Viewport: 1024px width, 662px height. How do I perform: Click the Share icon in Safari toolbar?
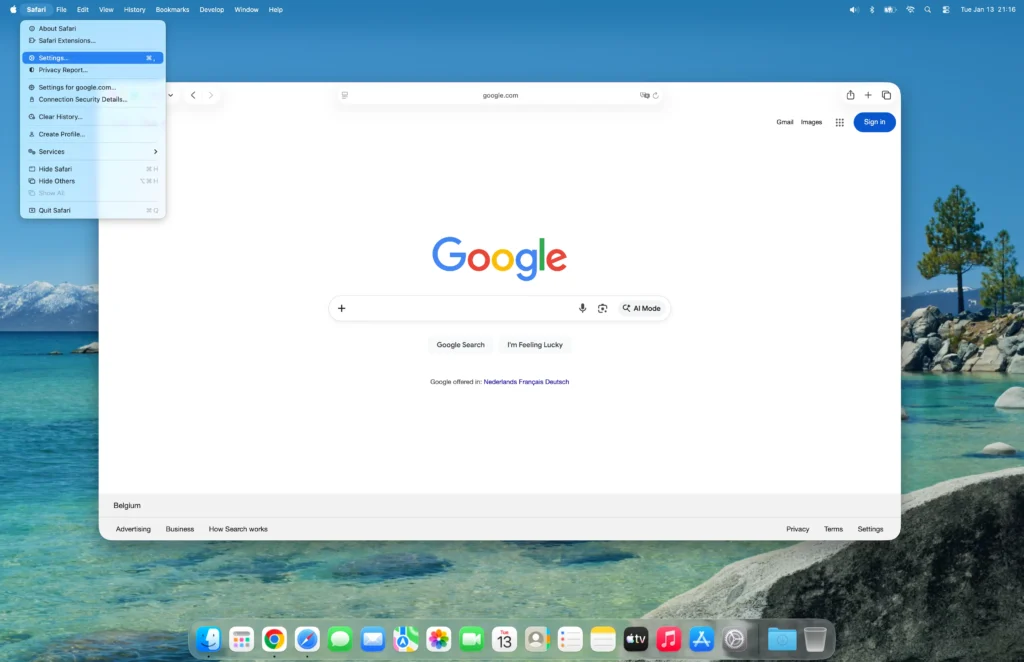(x=850, y=95)
